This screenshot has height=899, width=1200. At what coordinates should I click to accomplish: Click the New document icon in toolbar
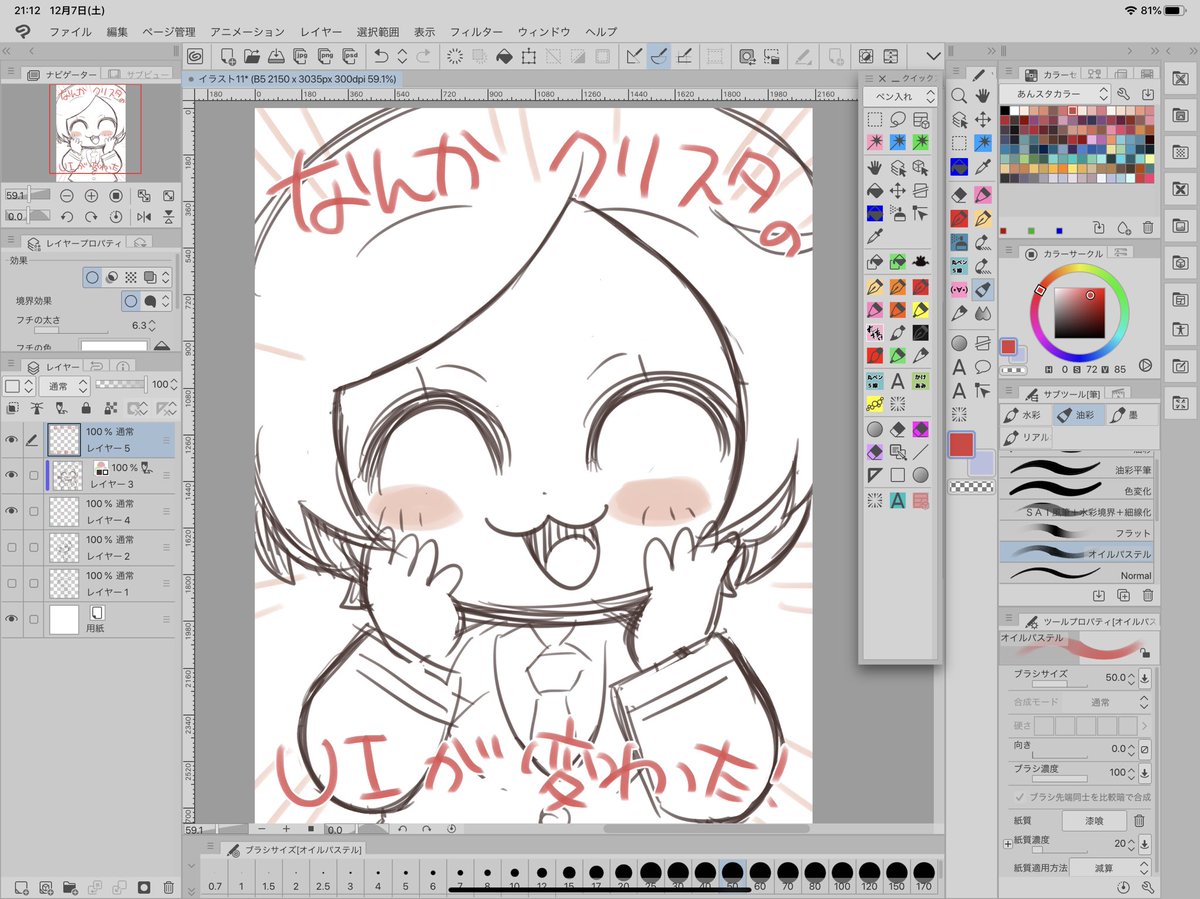[x=229, y=56]
